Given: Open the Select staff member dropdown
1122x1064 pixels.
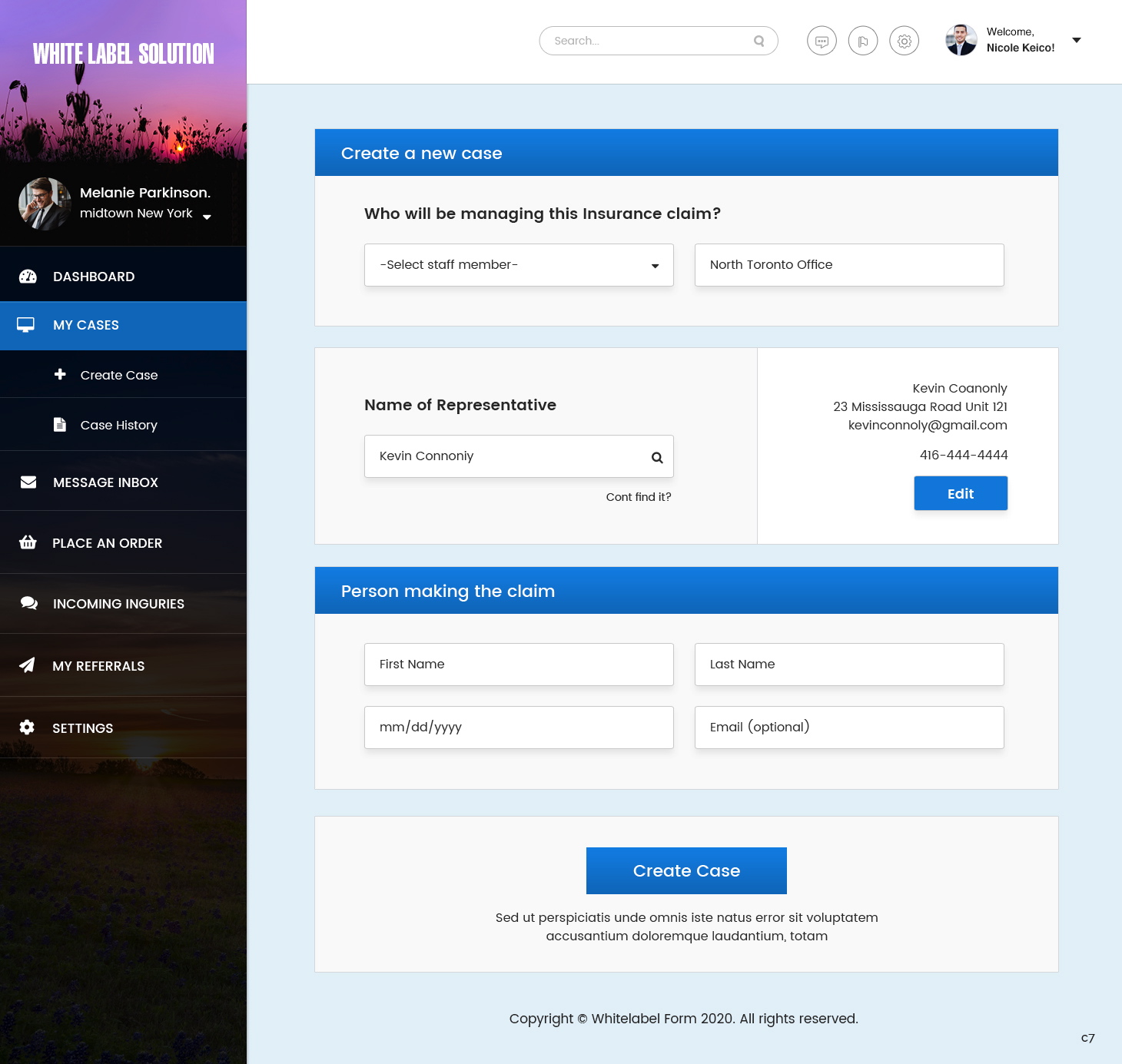Looking at the screenshot, I should [519, 265].
